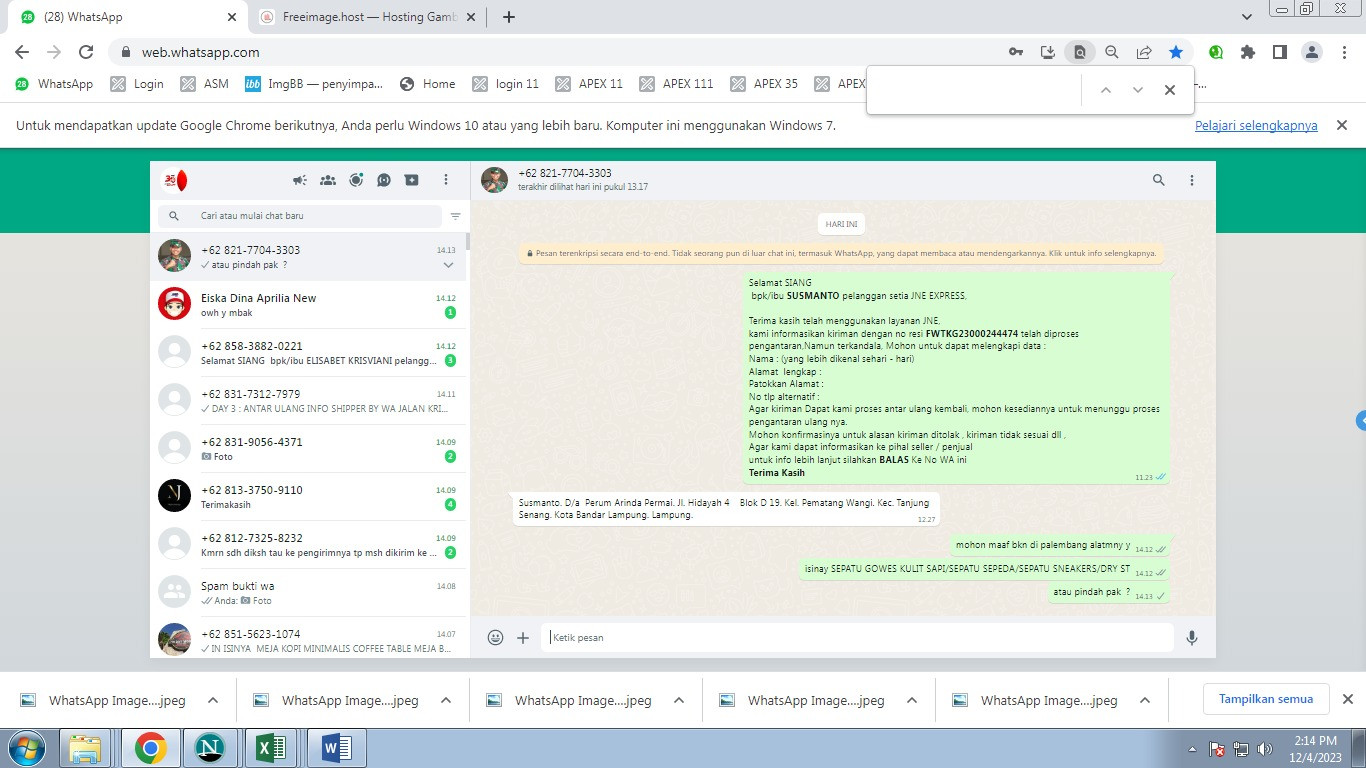Open WhatsApp sidebar three-dot menu
The image size is (1366, 768).
[446, 180]
